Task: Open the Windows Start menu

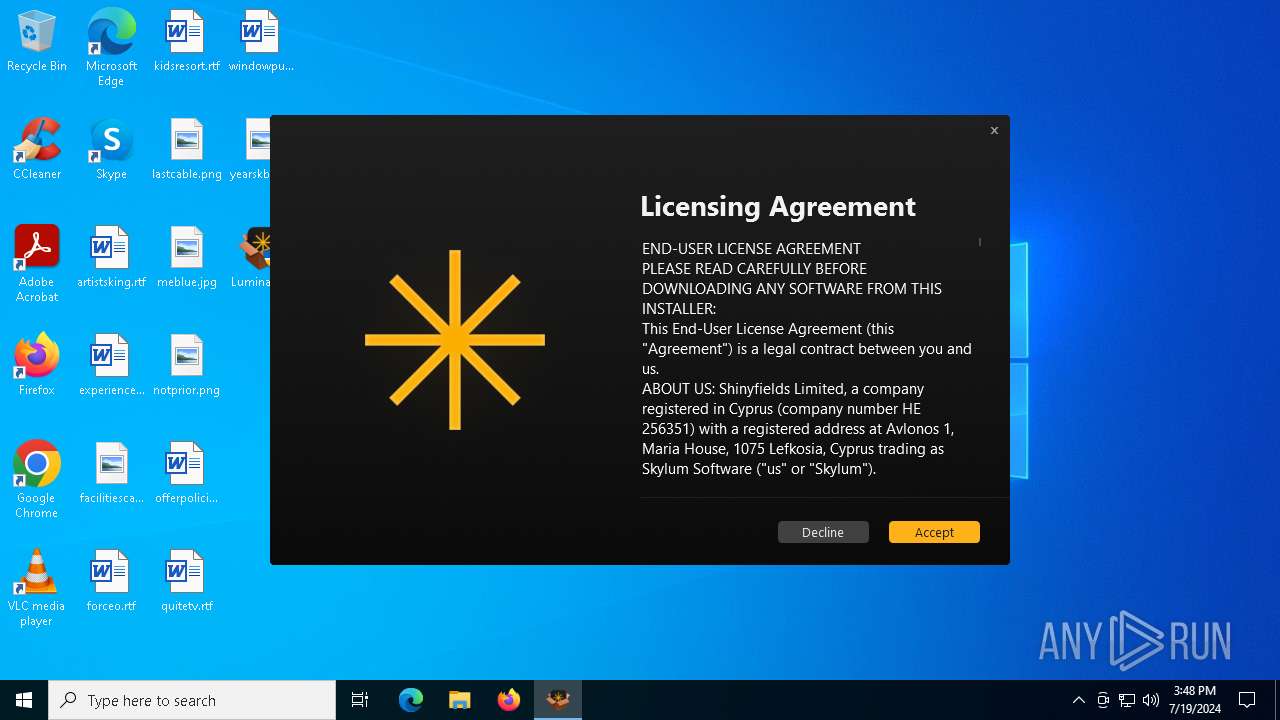Action: pos(24,700)
